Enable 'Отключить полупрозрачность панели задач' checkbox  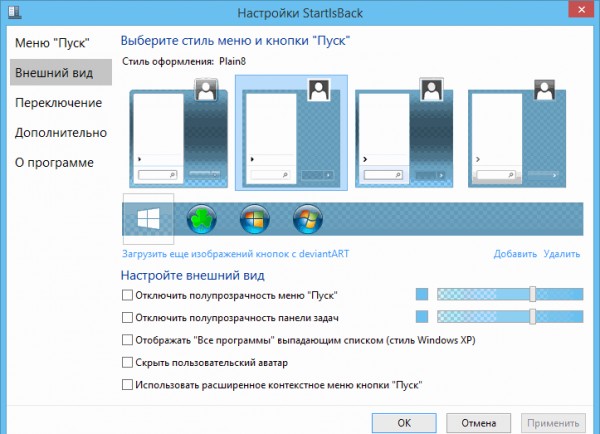point(127,317)
